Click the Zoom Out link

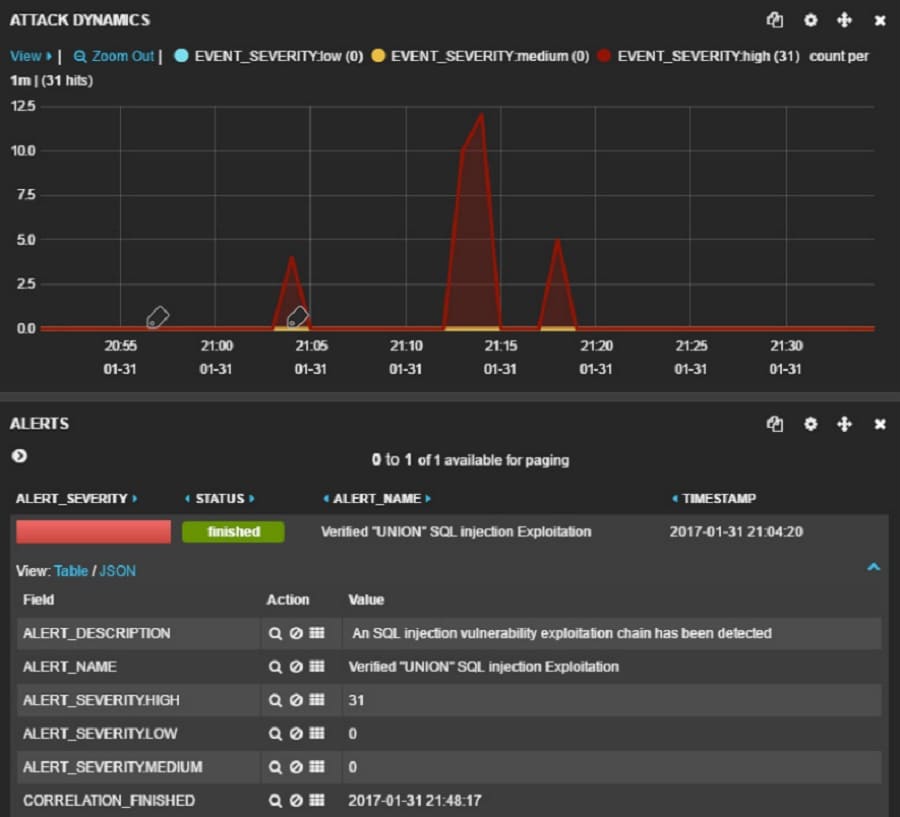coord(114,56)
